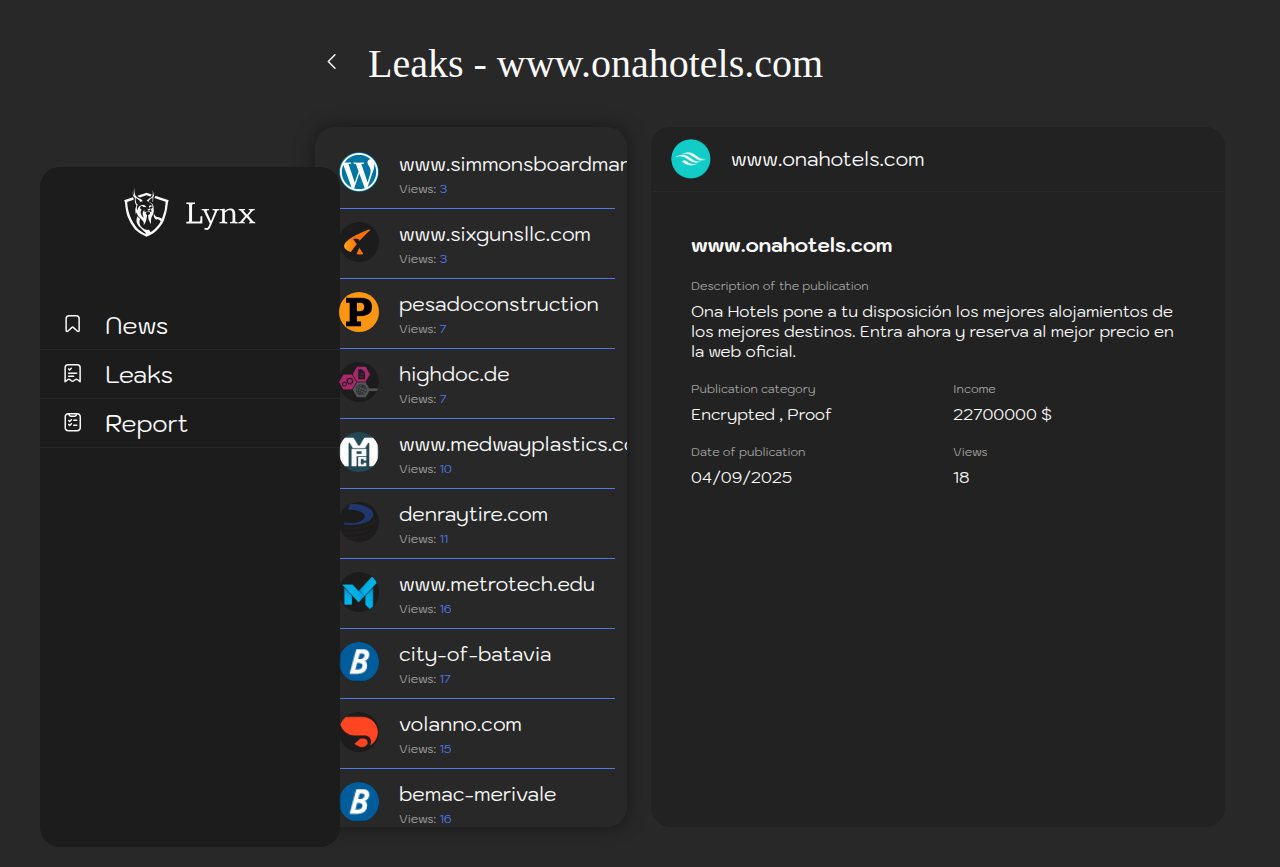1280x867 pixels.
Task: Select bemac-merivale in the list
Action: click(x=477, y=800)
